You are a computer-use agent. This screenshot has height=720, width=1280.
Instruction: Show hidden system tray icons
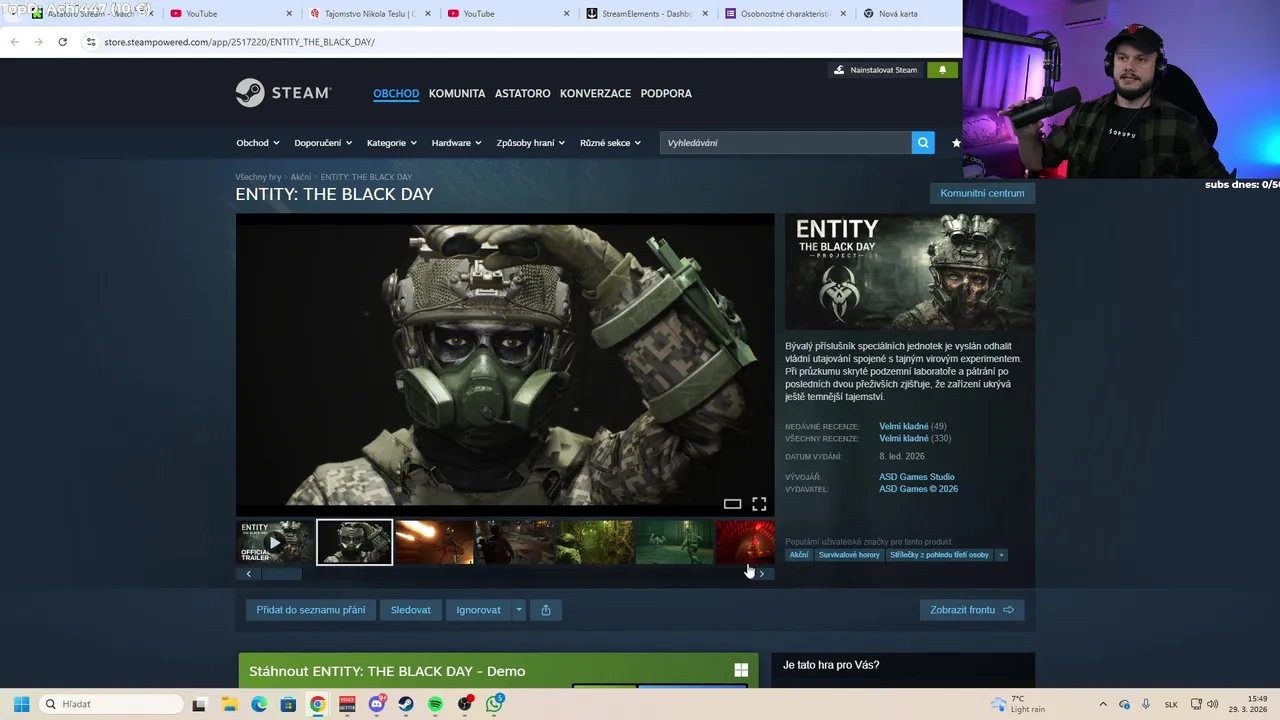1103,704
